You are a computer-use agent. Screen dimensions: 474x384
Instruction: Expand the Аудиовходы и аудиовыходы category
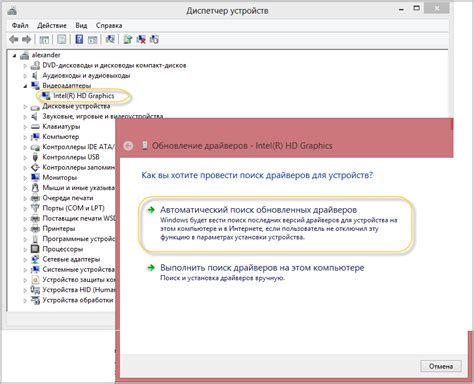pyautogui.click(x=25, y=76)
